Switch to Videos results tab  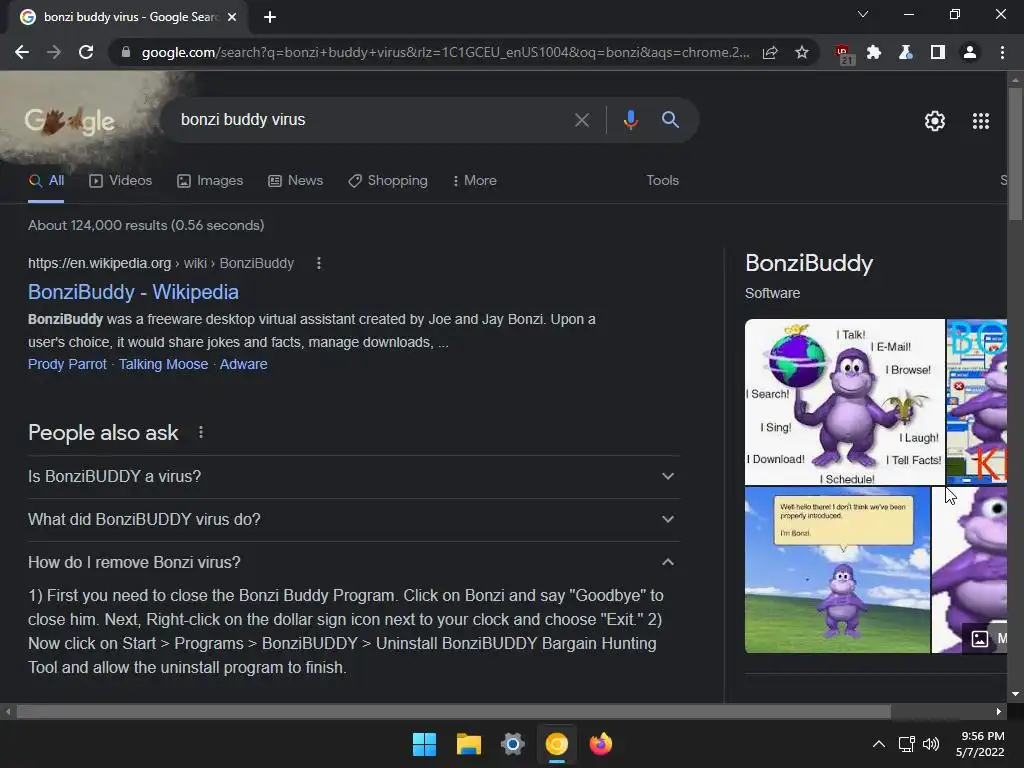(121, 181)
